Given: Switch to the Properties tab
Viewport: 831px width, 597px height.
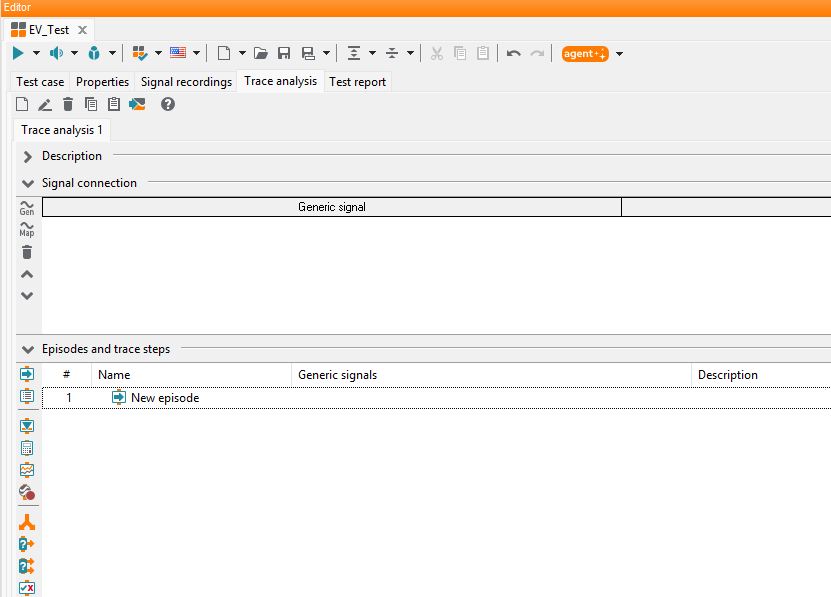Looking at the screenshot, I should [x=102, y=82].
